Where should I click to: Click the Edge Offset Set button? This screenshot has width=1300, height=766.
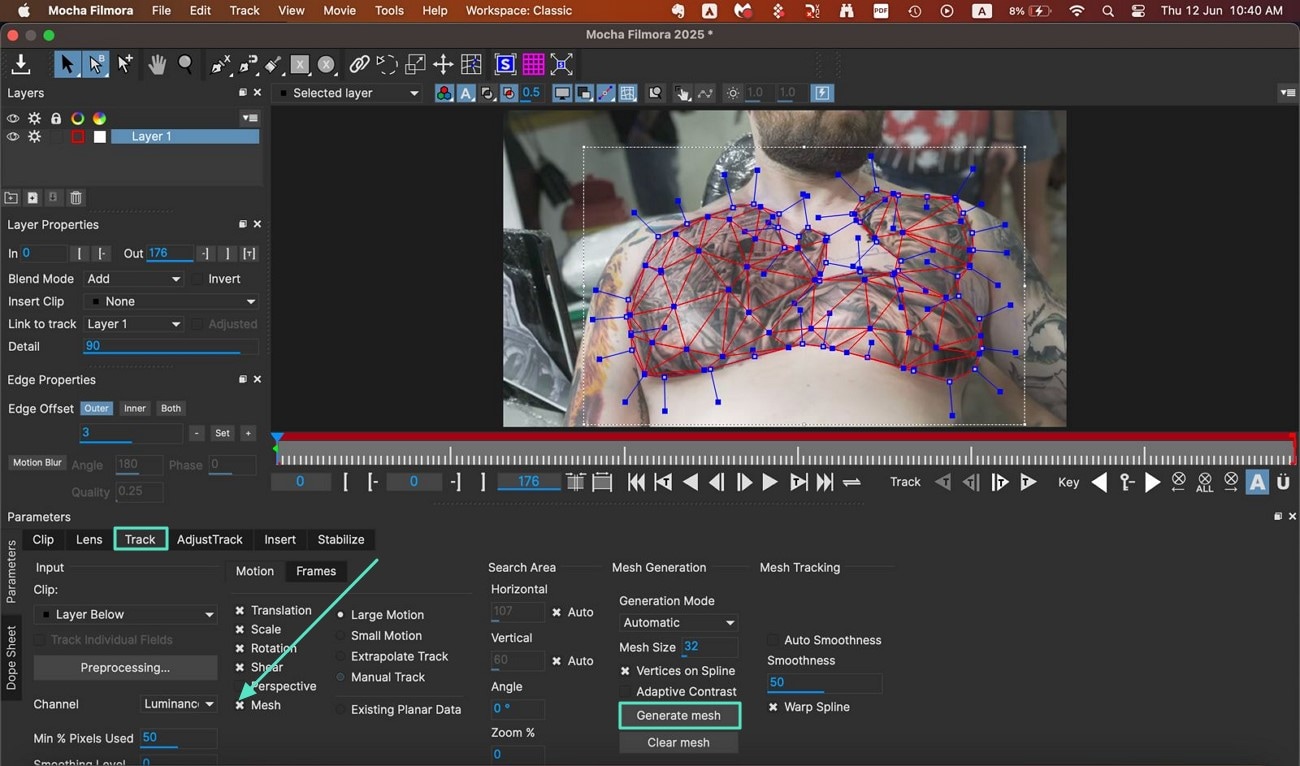[x=222, y=433]
